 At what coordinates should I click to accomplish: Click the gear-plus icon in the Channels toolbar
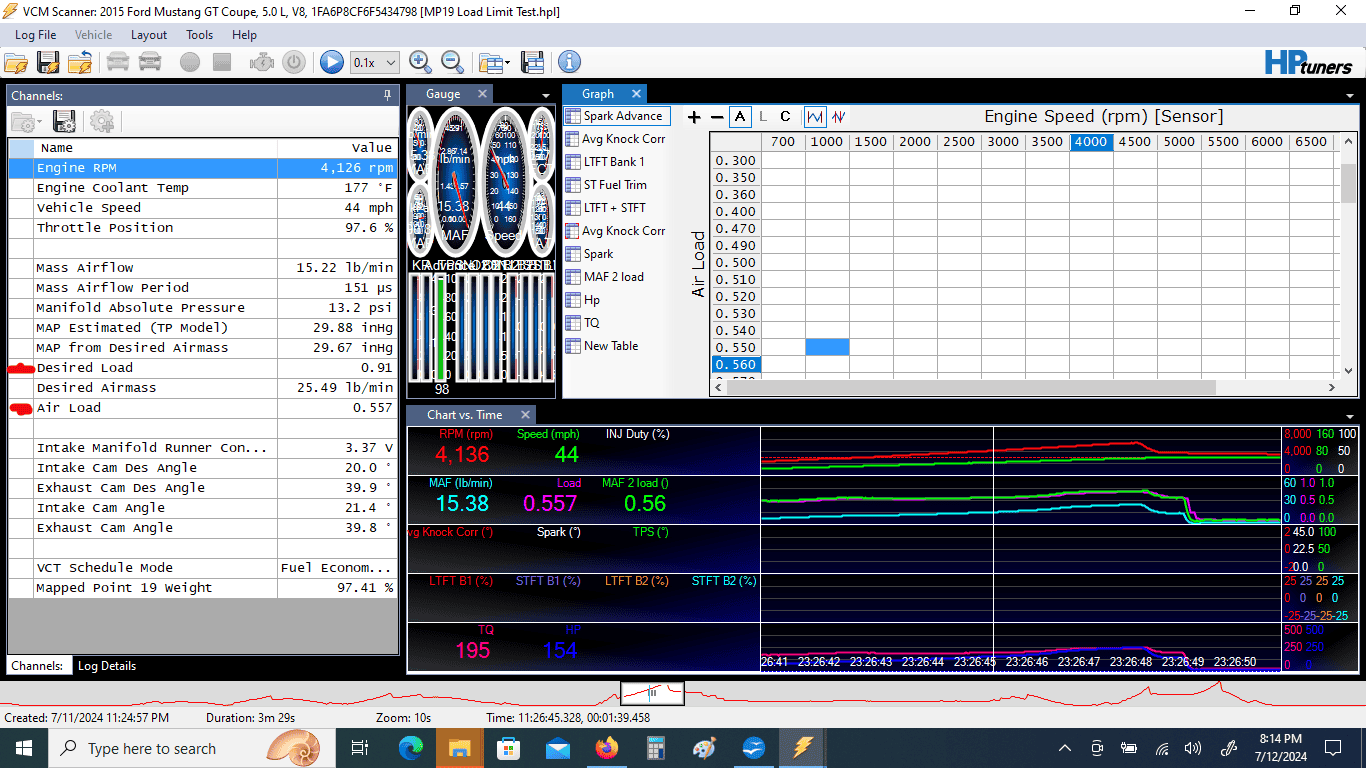pos(102,122)
